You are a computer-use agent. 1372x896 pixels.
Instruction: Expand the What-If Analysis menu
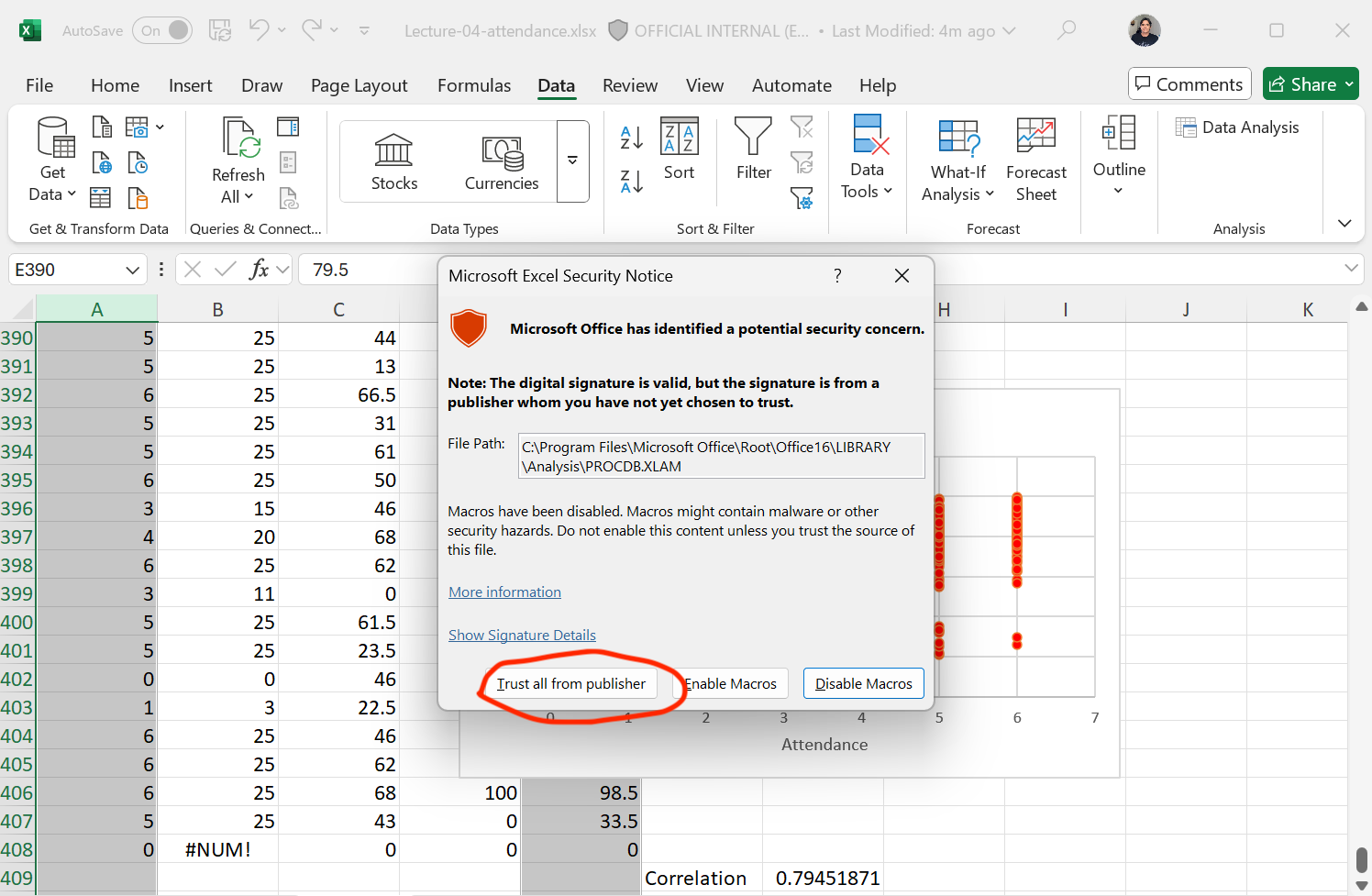point(957,160)
